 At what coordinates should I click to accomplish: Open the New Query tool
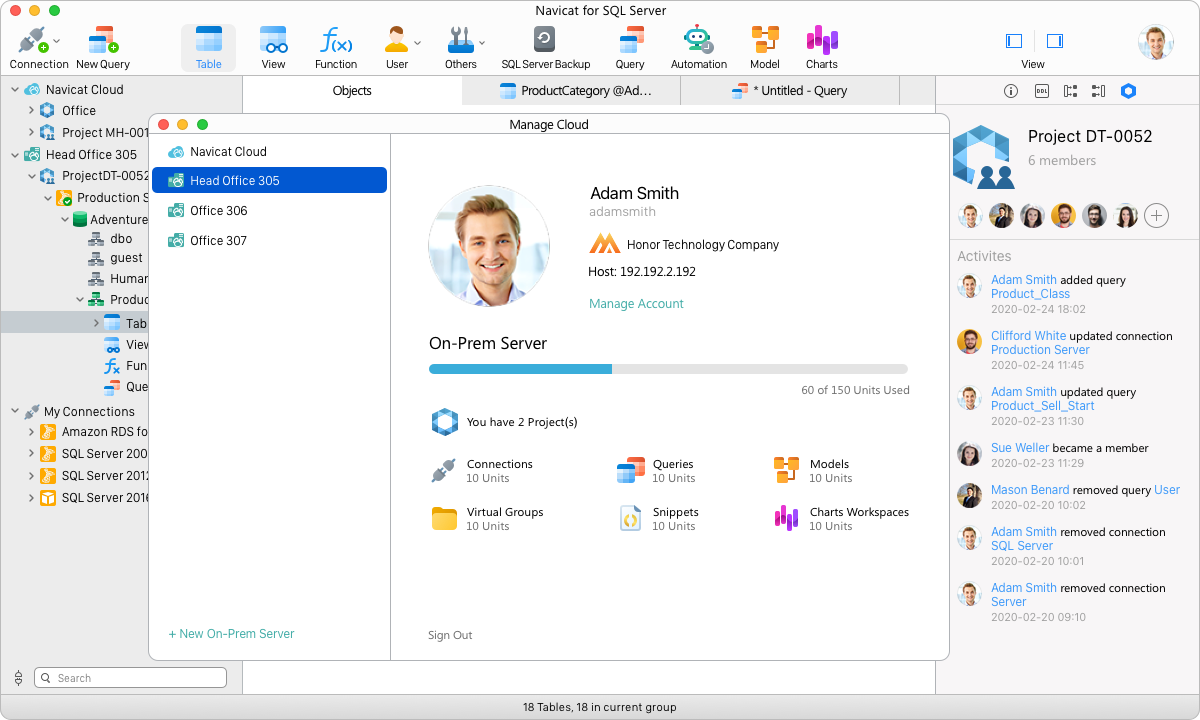tap(100, 45)
